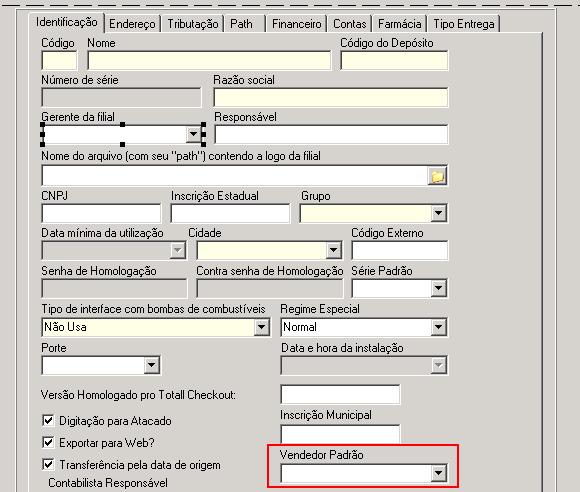This screenshot has width=580, height=492.
Task: Toggle Transferência pela data de origem checkbox
Action: [48, 464]
